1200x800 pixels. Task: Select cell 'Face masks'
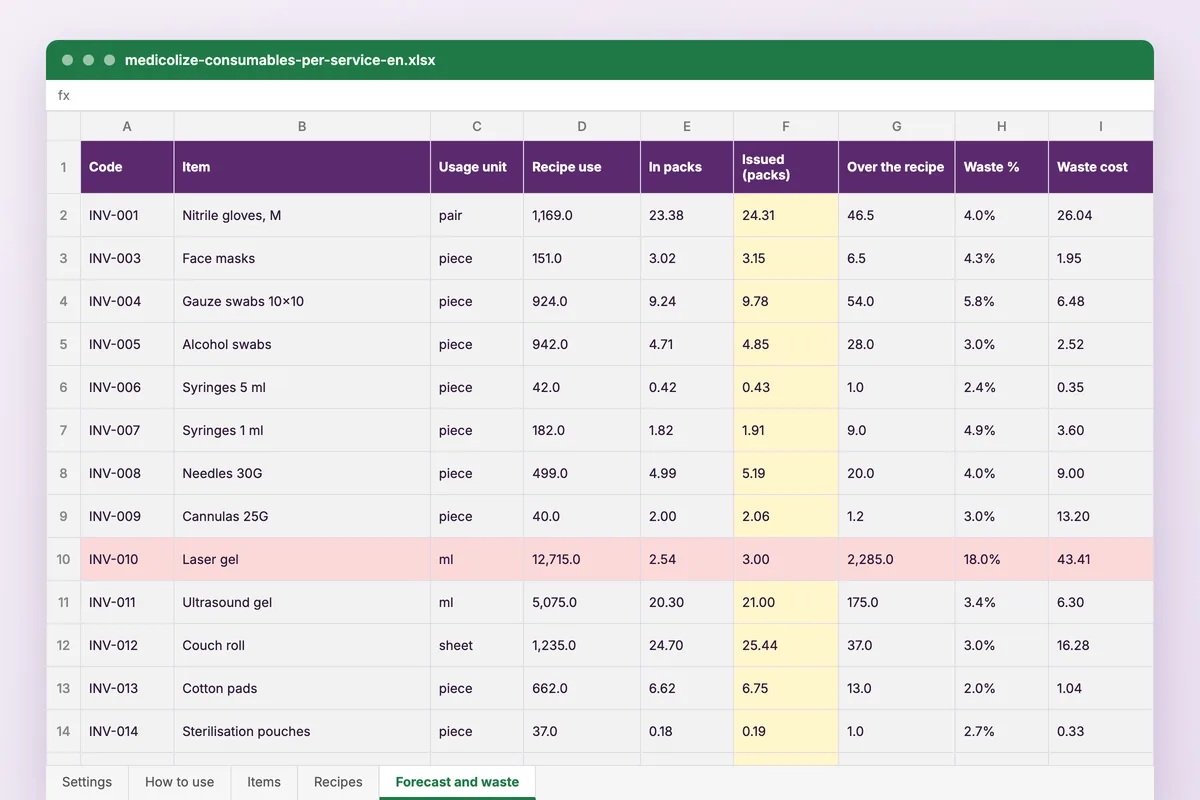click(302, 258)
